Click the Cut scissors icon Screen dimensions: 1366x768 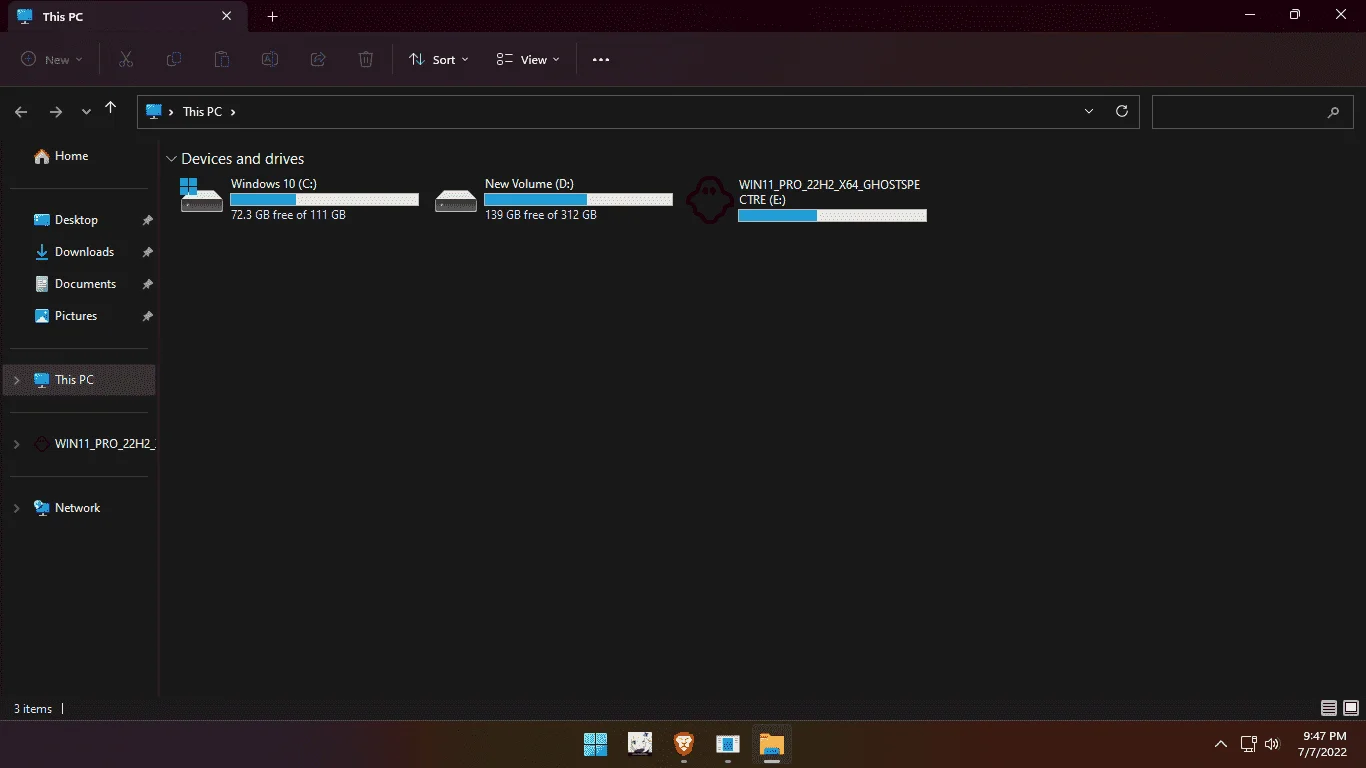tap(125, 60)
